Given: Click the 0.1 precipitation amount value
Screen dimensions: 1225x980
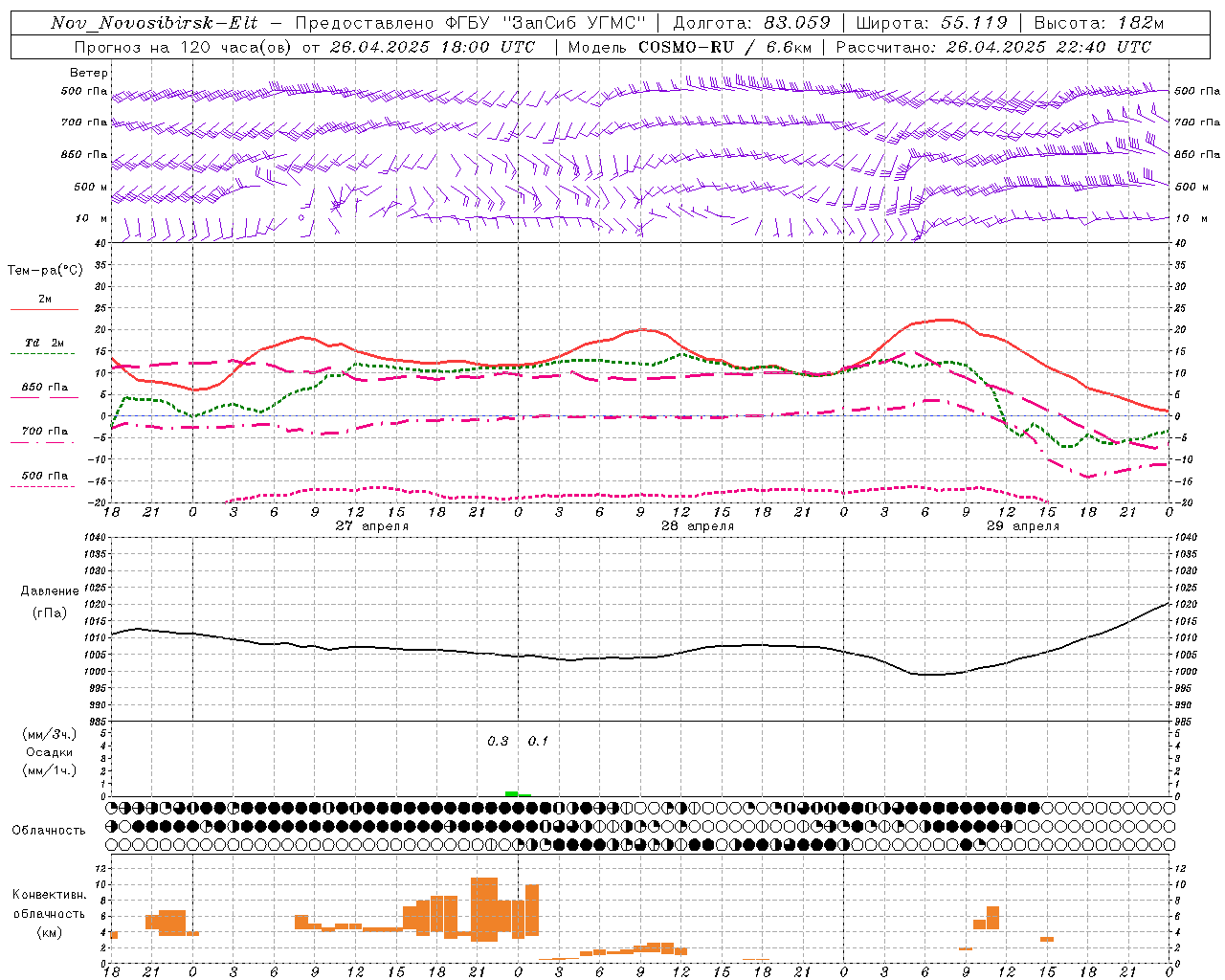Looking at the screenshot, I should coord(538,742).
